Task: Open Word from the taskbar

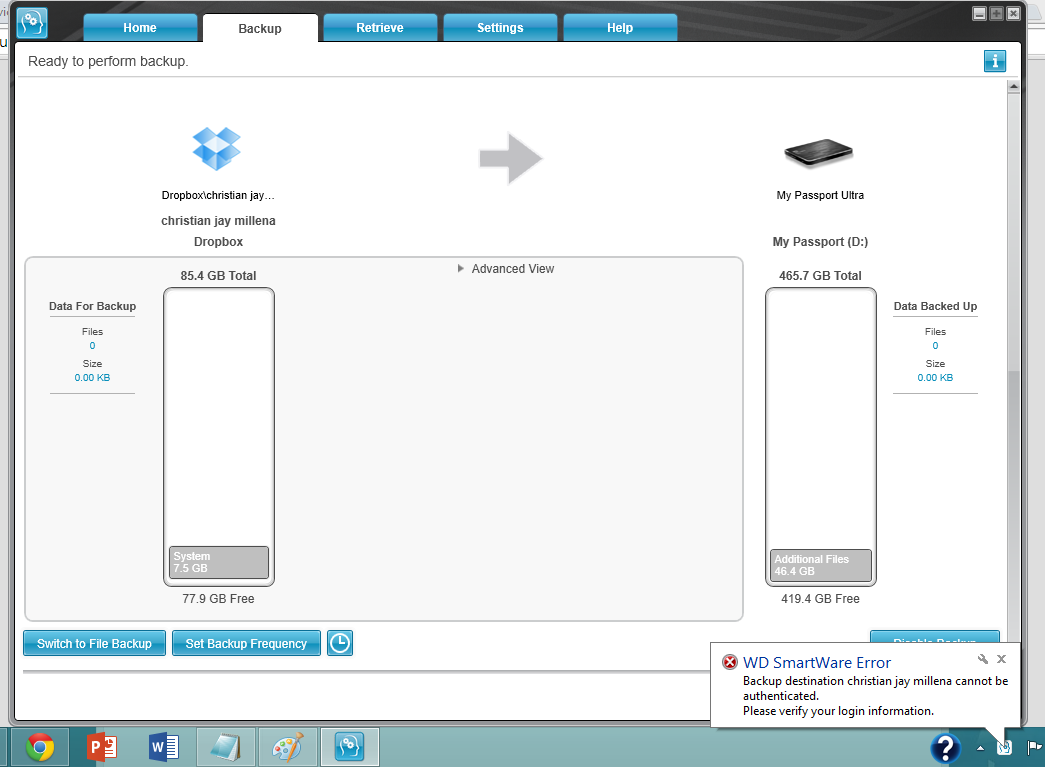Action: [x=163, y=747]
